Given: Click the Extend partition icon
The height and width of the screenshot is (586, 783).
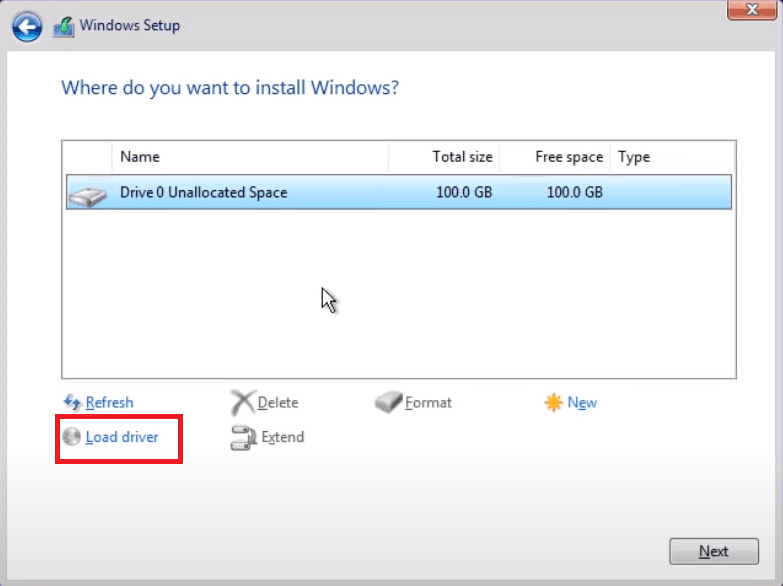Looking at the screenshot, I should (x=243, y=438).
